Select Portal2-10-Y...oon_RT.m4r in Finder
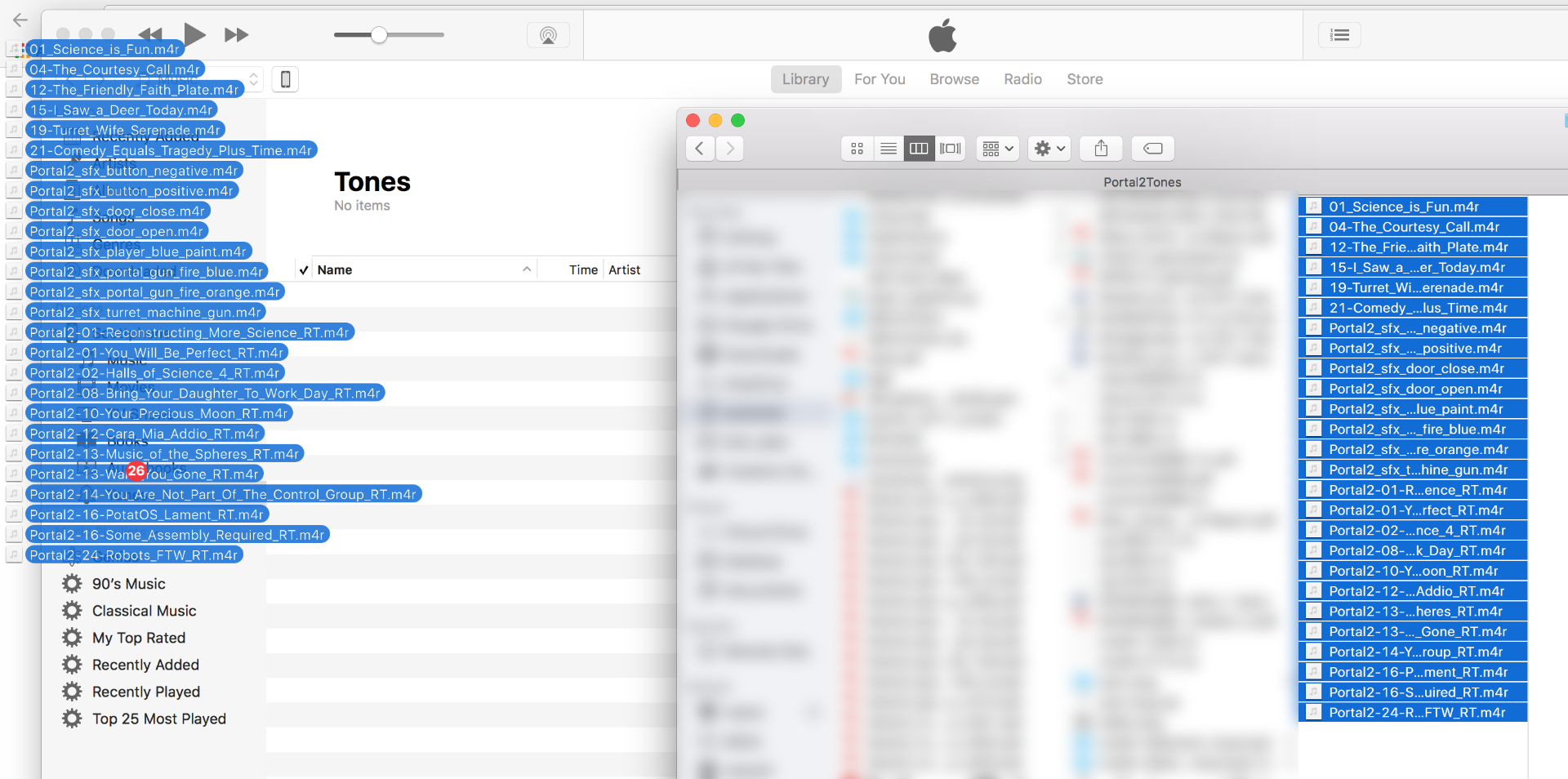 pos(1413,572)
